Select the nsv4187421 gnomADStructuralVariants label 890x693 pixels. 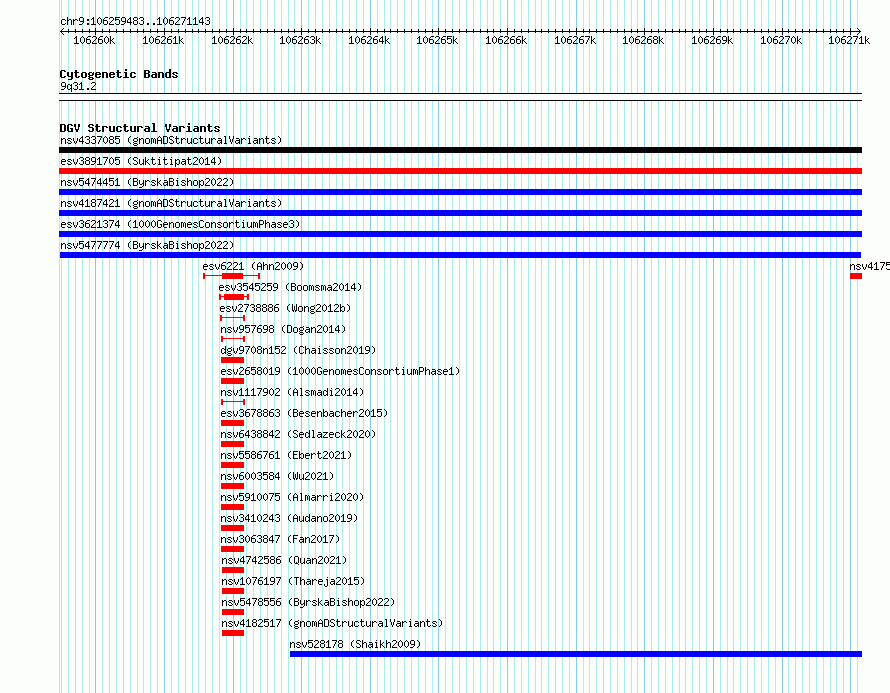(171, 203)
